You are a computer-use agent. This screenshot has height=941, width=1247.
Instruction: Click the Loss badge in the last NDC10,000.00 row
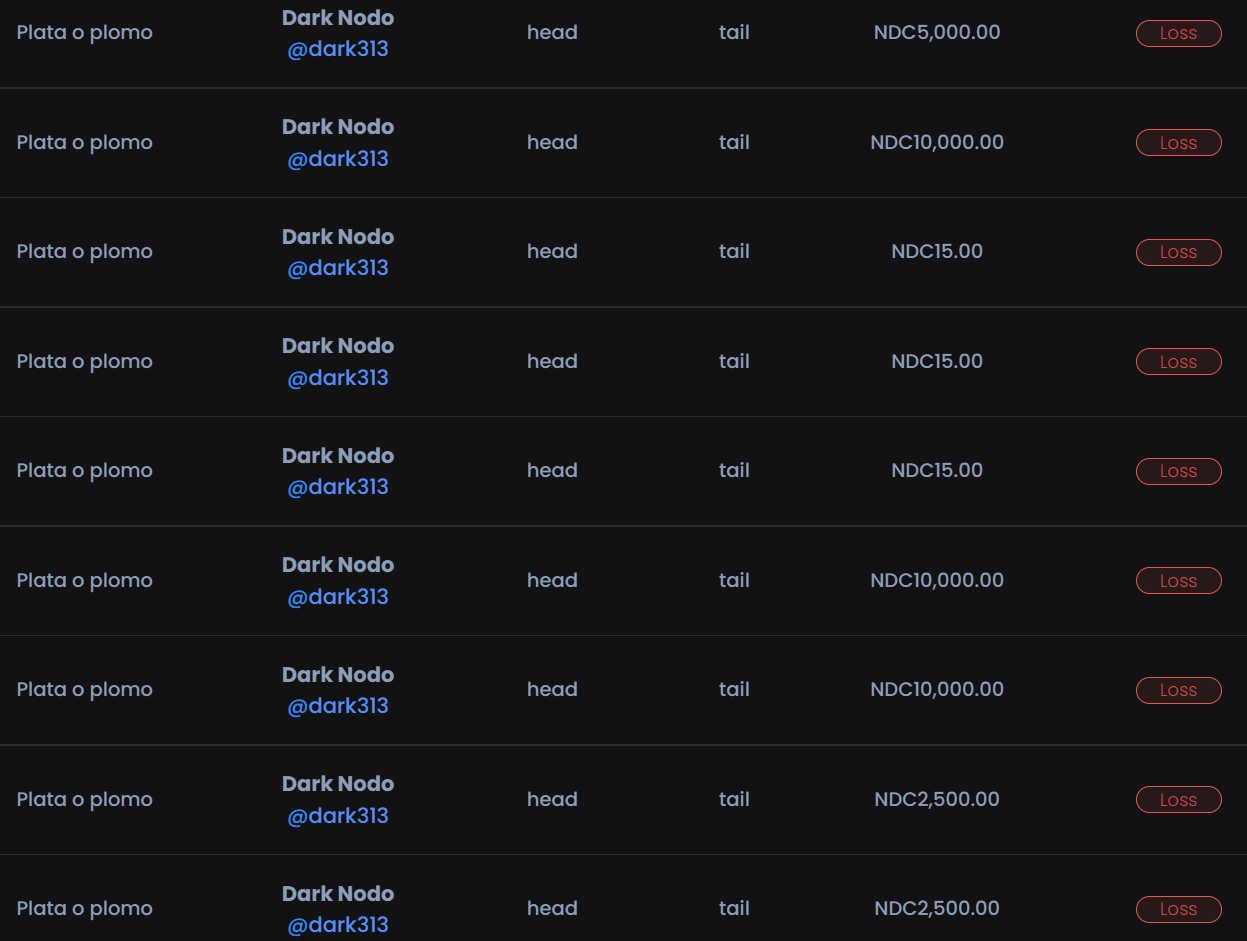click(1178, 690)
